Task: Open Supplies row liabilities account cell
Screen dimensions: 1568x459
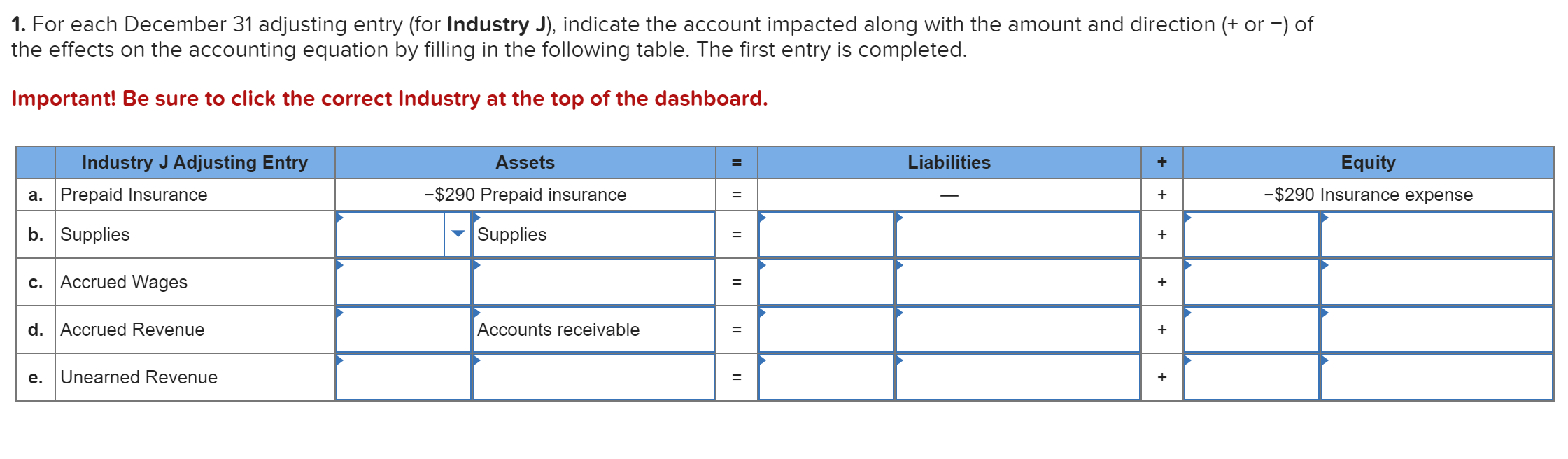Action: coord(1018,234)
